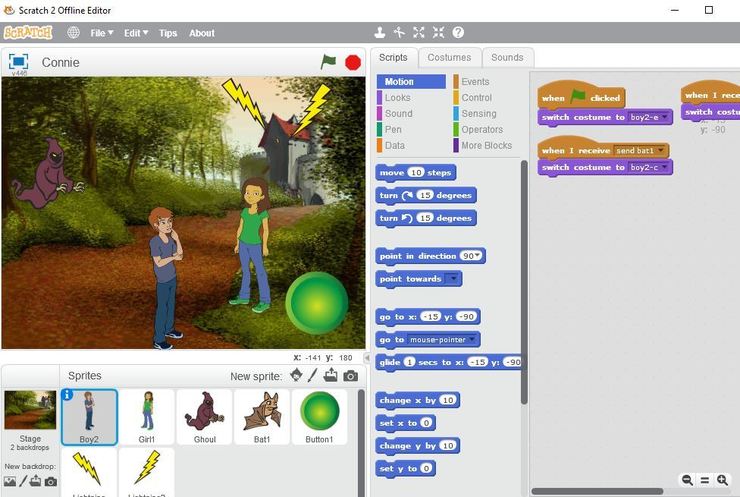Select the Grow sprite tool
This screenshot has width=740, height=497.
(x=419, y=32)
